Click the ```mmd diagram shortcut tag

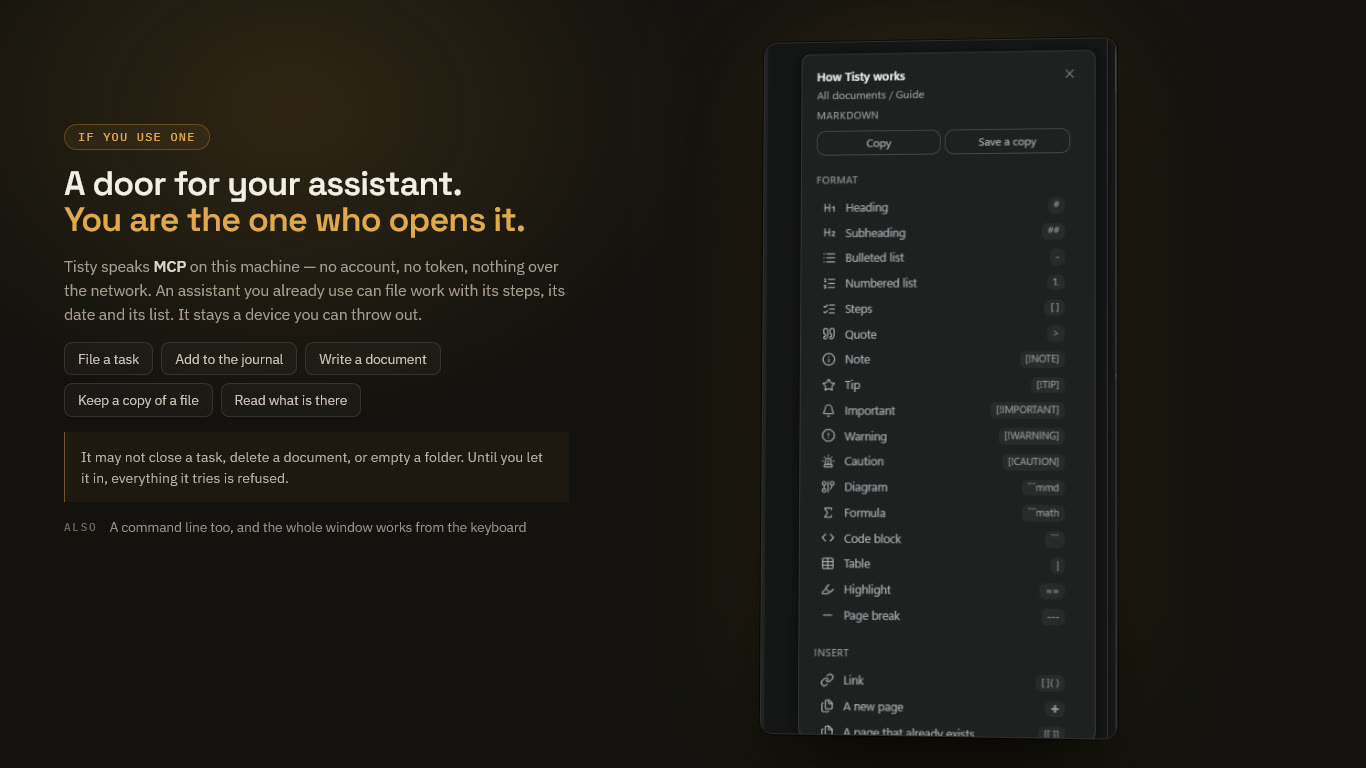pos(1043,488)
